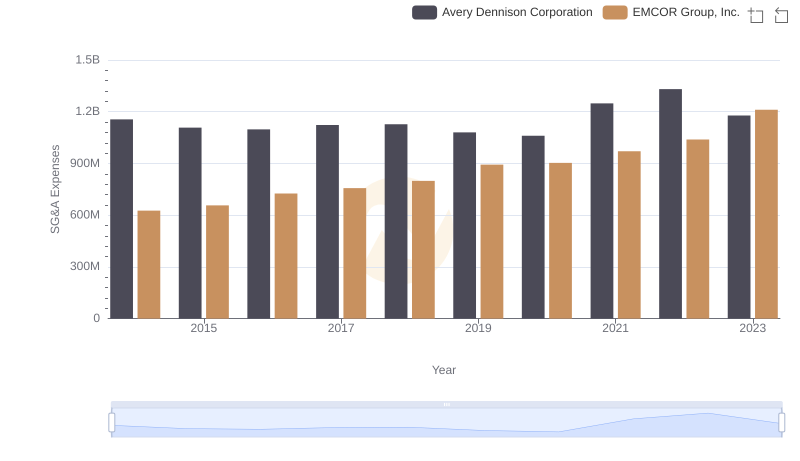Click the Avery Dennison bar for 2019
800x461 pixels.
[x=464, y=225]
